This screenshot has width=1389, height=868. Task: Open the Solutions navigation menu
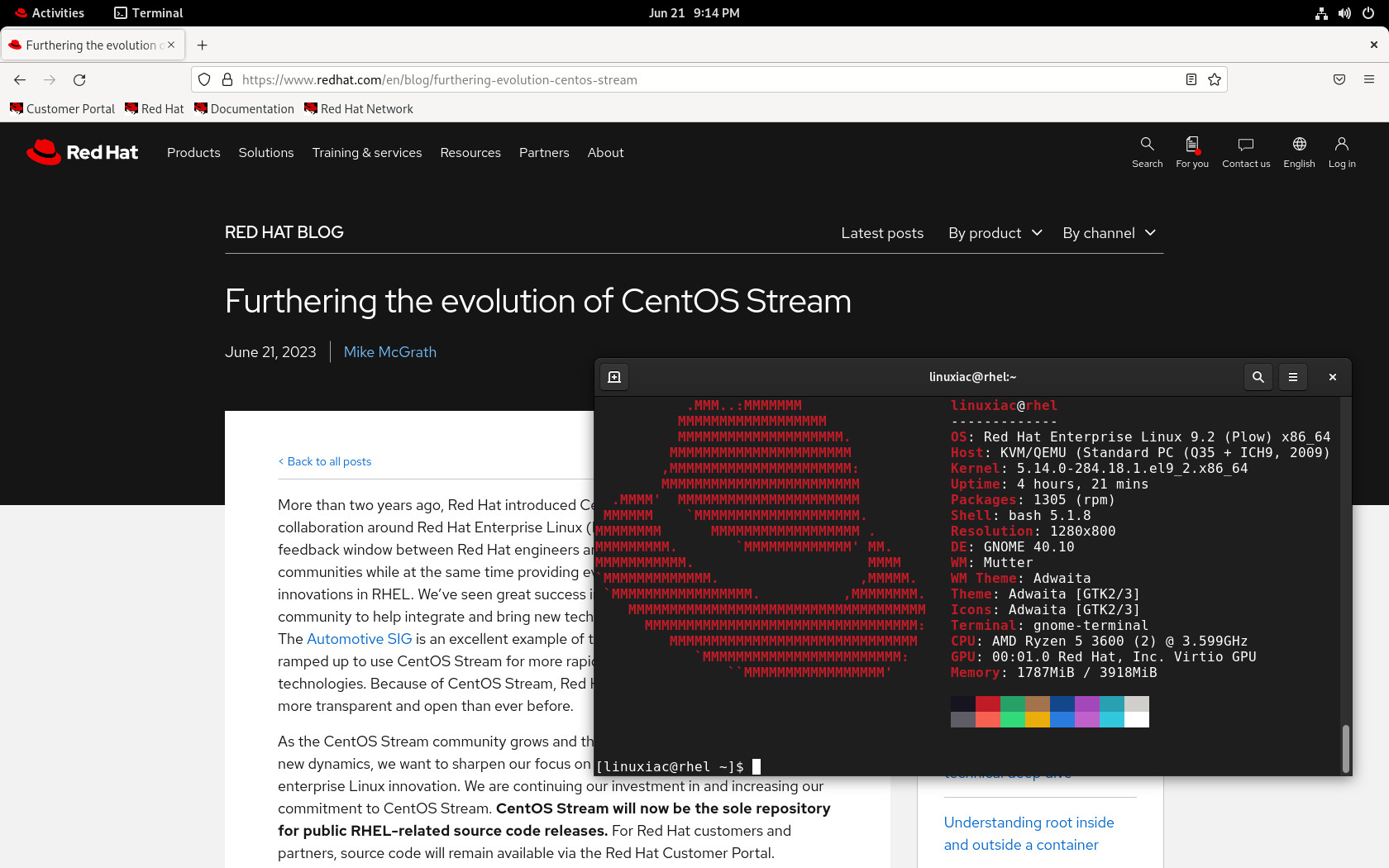(266, 153)
